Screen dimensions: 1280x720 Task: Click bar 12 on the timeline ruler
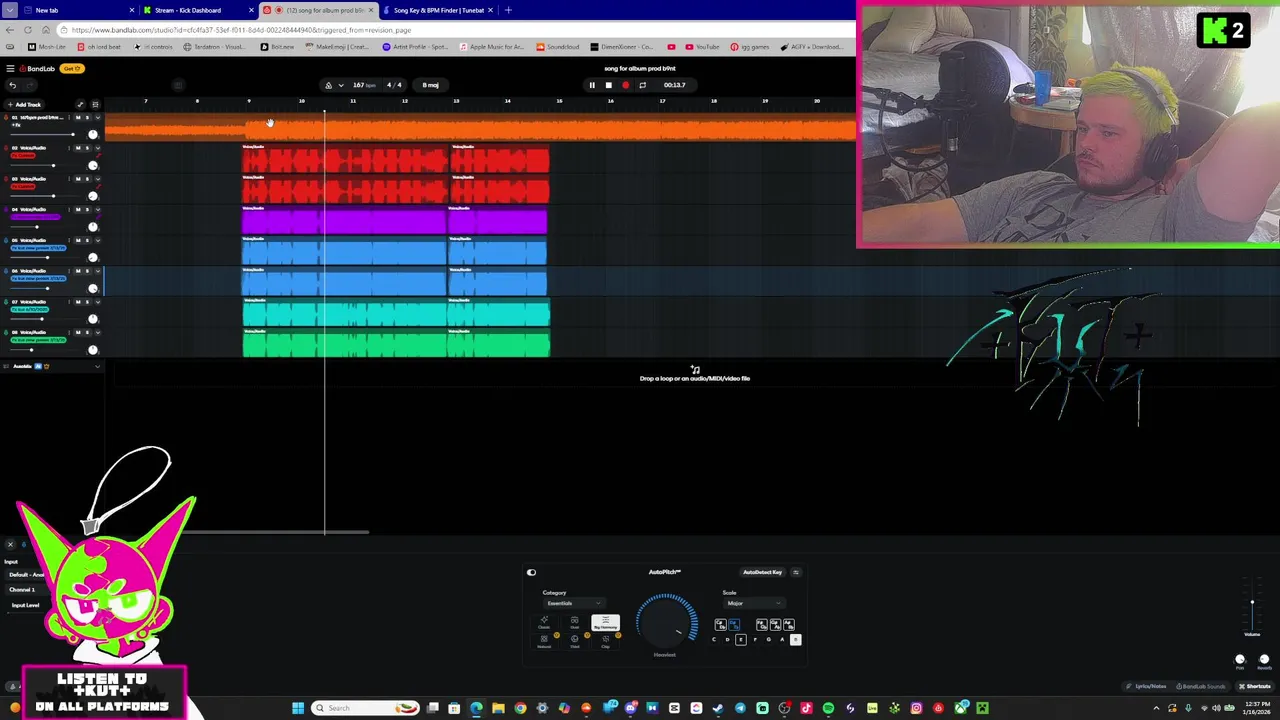pos(404,101)
